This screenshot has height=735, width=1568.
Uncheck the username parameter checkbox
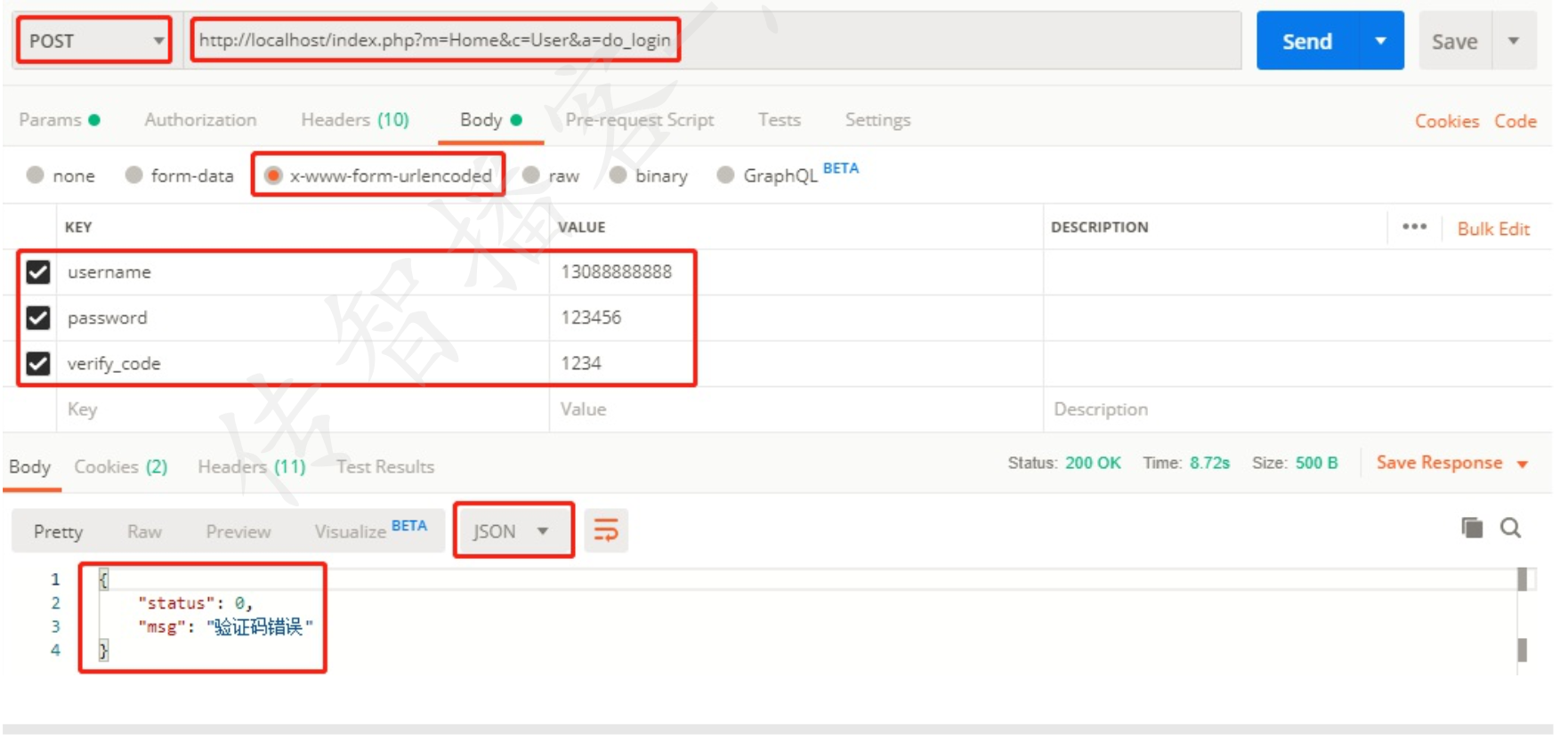click(x=38, y=271)
